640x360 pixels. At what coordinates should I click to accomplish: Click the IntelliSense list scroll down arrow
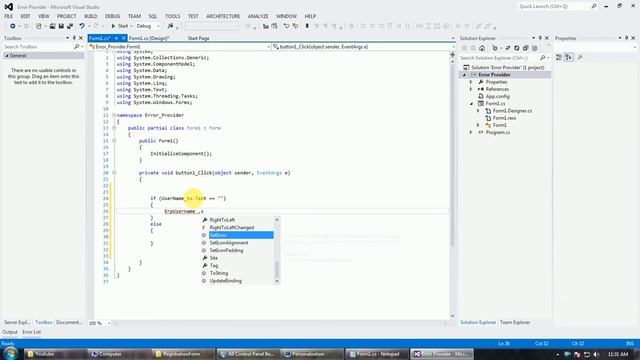coord(277,281)
